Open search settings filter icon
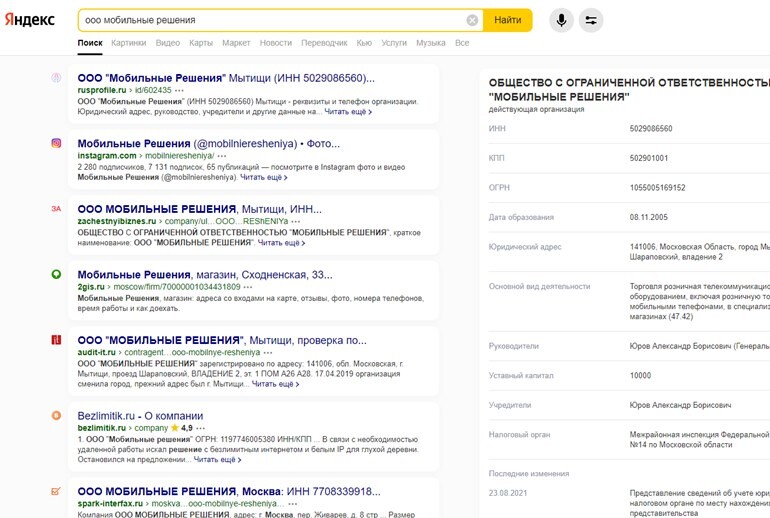The height and width of the screenshot is (518, 770). coord(591,20)
